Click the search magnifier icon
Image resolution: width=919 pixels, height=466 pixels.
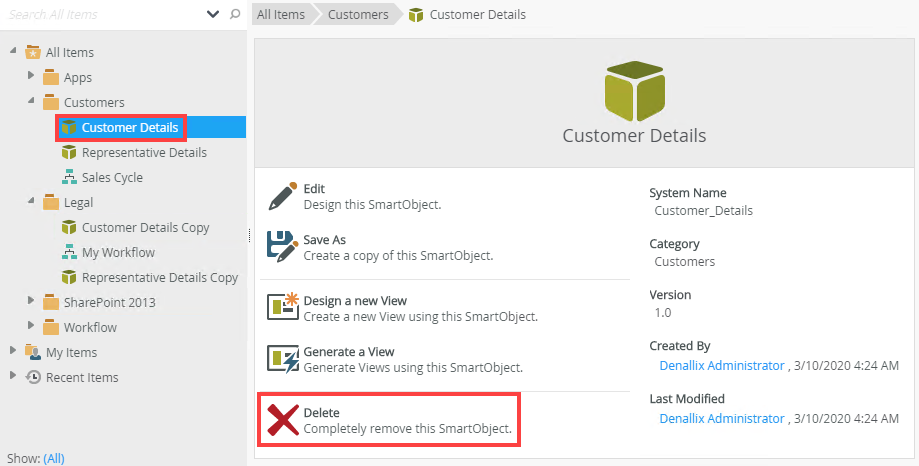coord(235,14)
